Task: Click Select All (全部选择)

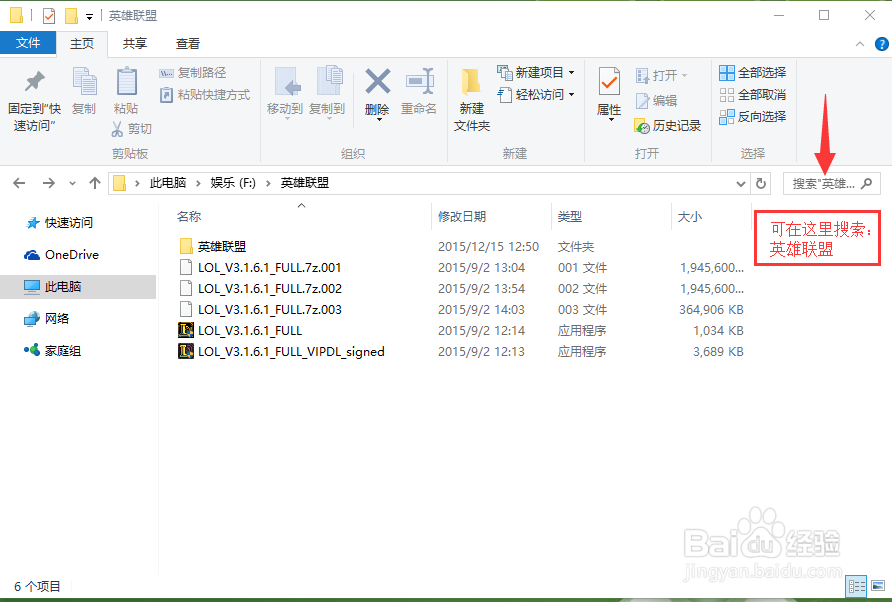Action: tap(753, 73)
